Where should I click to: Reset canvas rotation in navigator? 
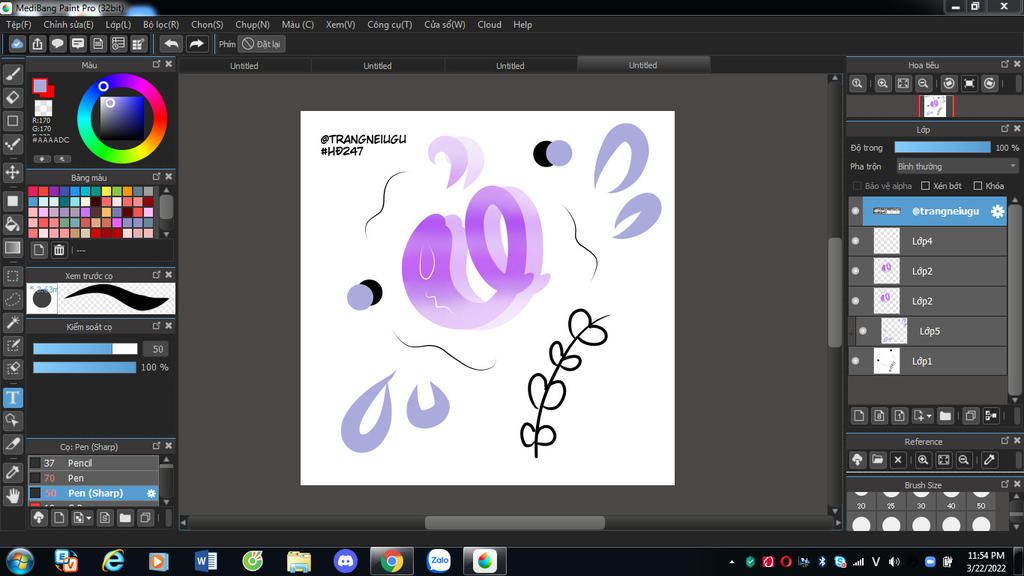pos(969,84)
